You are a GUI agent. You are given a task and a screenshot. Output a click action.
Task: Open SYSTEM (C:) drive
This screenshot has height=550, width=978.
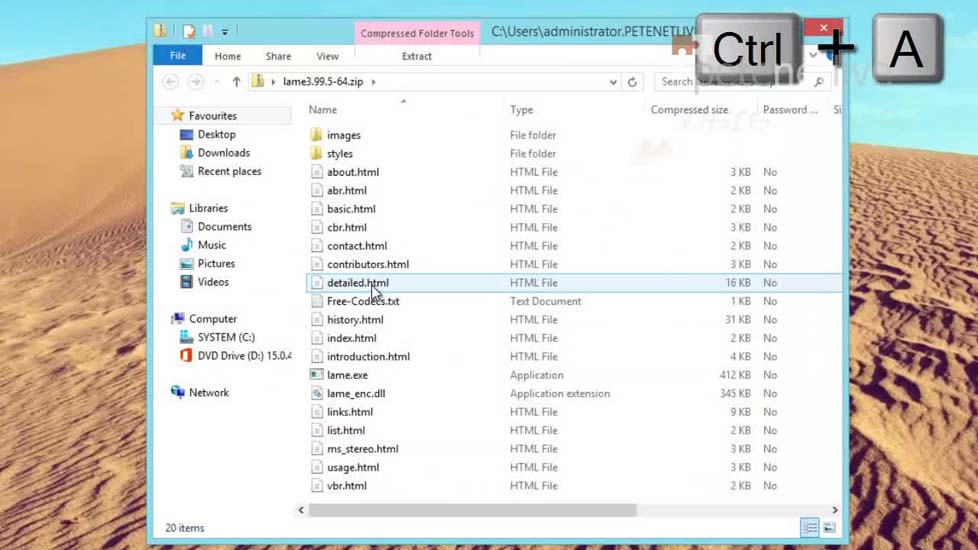tap(226, 337)
